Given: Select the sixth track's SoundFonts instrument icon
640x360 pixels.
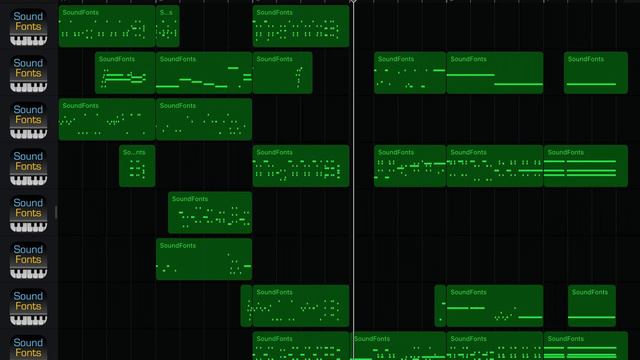Looking at the screenshot, I should tap(28, 260).
